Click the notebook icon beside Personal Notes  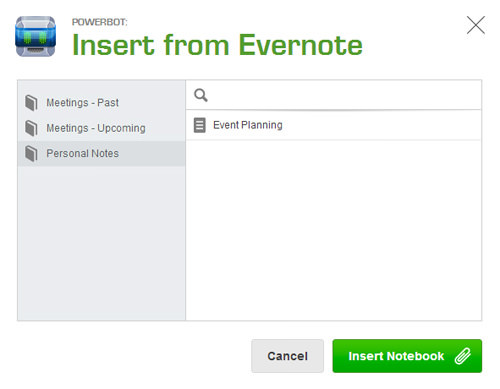31,153
